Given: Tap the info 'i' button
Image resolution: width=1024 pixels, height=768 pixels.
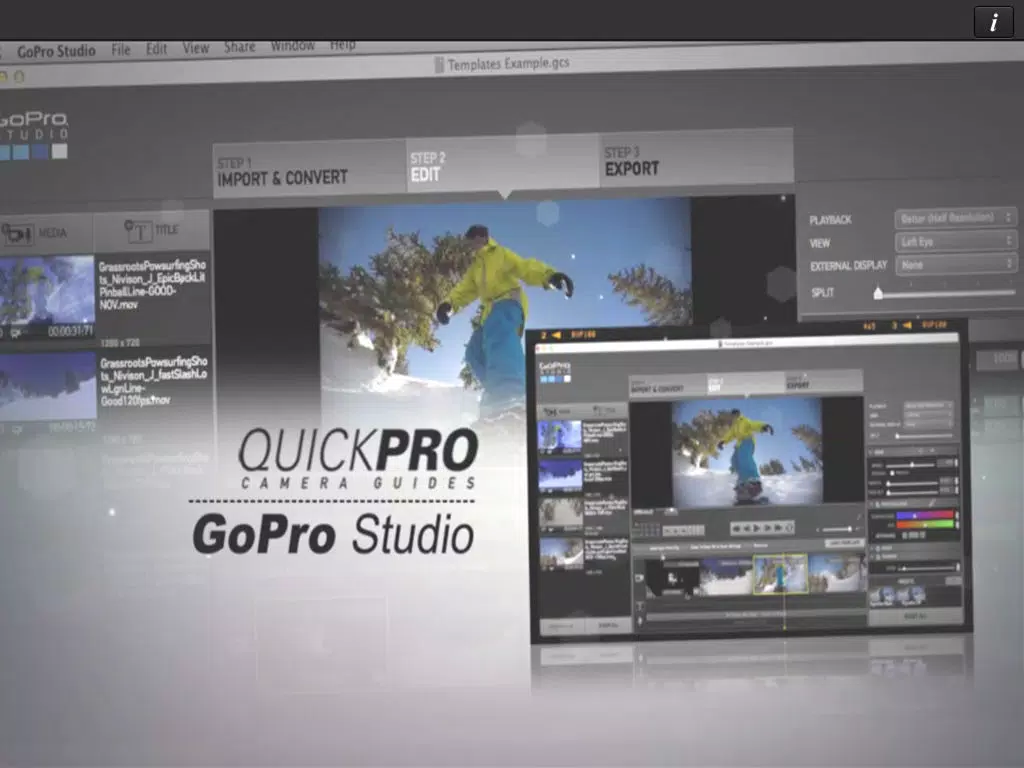Looking at the screenshot, I should (x=993, y=22).
